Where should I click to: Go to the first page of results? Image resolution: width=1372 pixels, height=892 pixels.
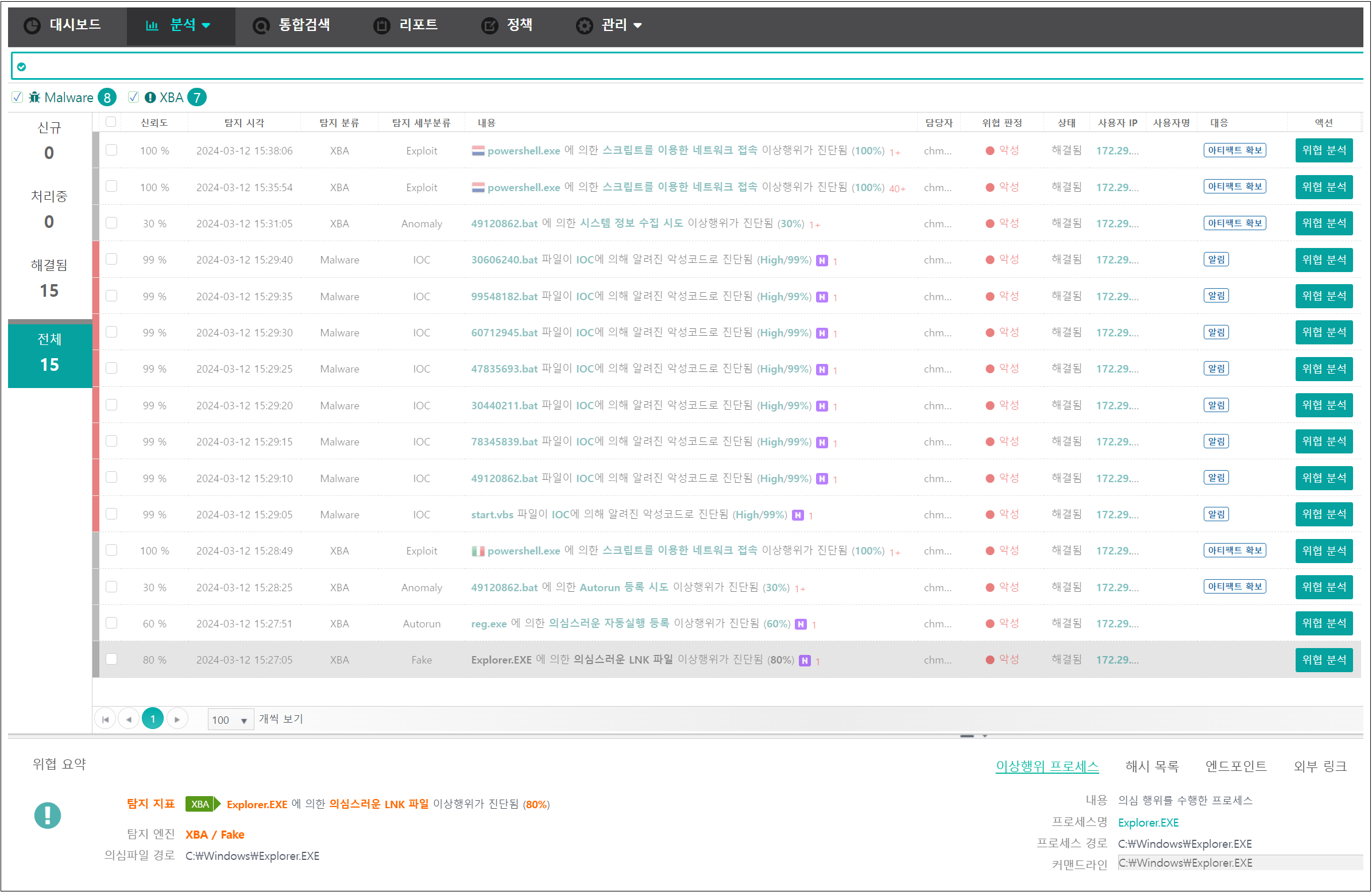[106, 719]
